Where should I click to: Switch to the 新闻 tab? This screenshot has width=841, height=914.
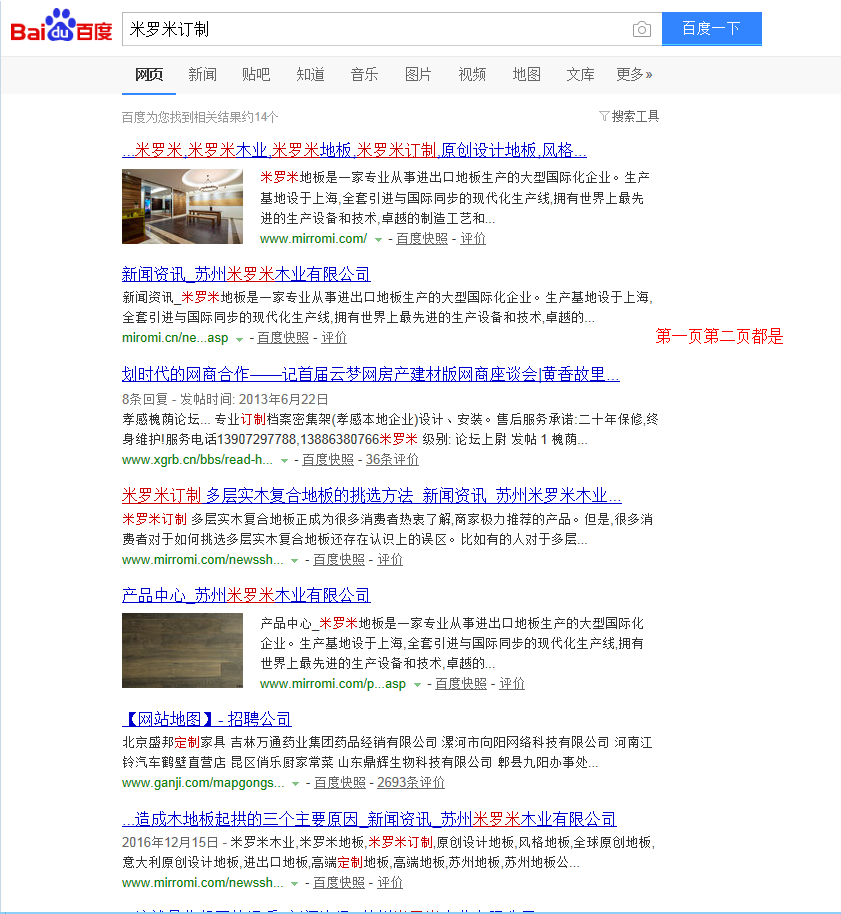[201, 74]
